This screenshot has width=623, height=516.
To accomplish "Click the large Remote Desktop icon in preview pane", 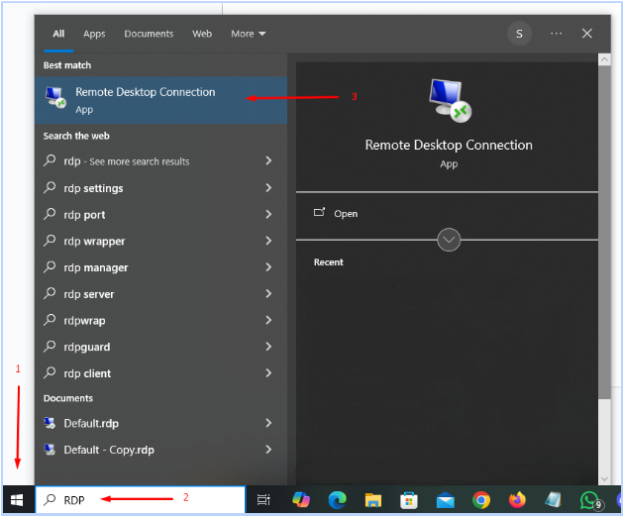I will pyautogui.click(x=450, y=100).
